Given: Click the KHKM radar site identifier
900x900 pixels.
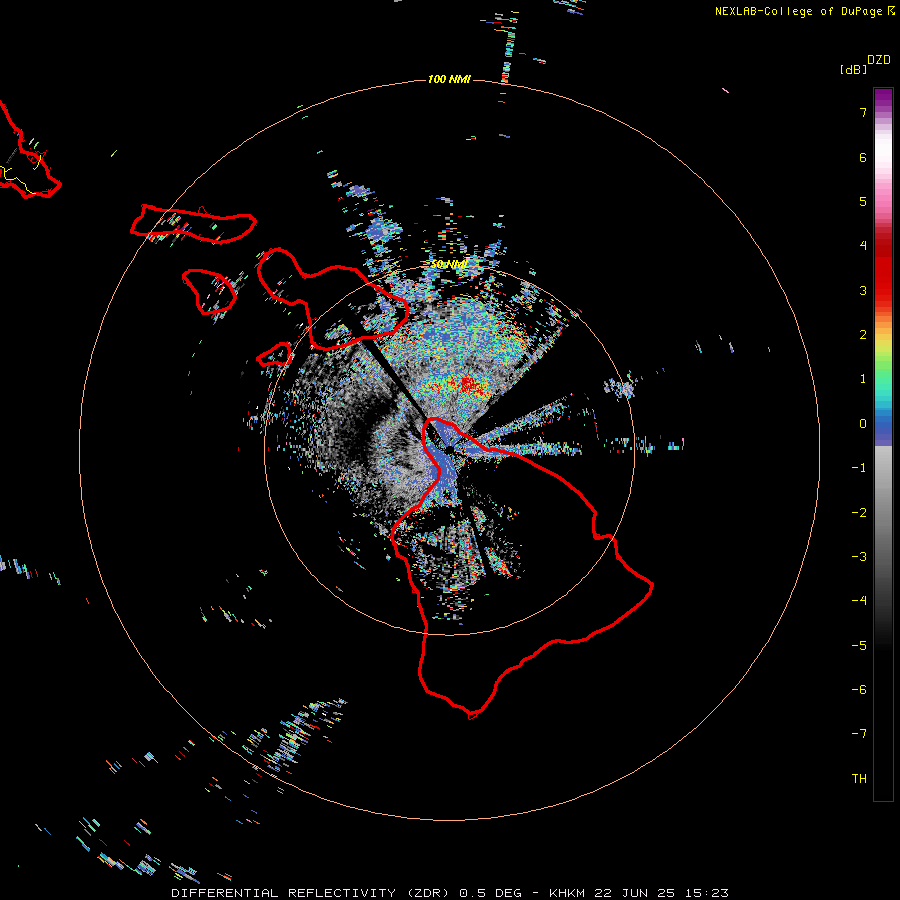Looking at the screenshot, I should (568, 893).
